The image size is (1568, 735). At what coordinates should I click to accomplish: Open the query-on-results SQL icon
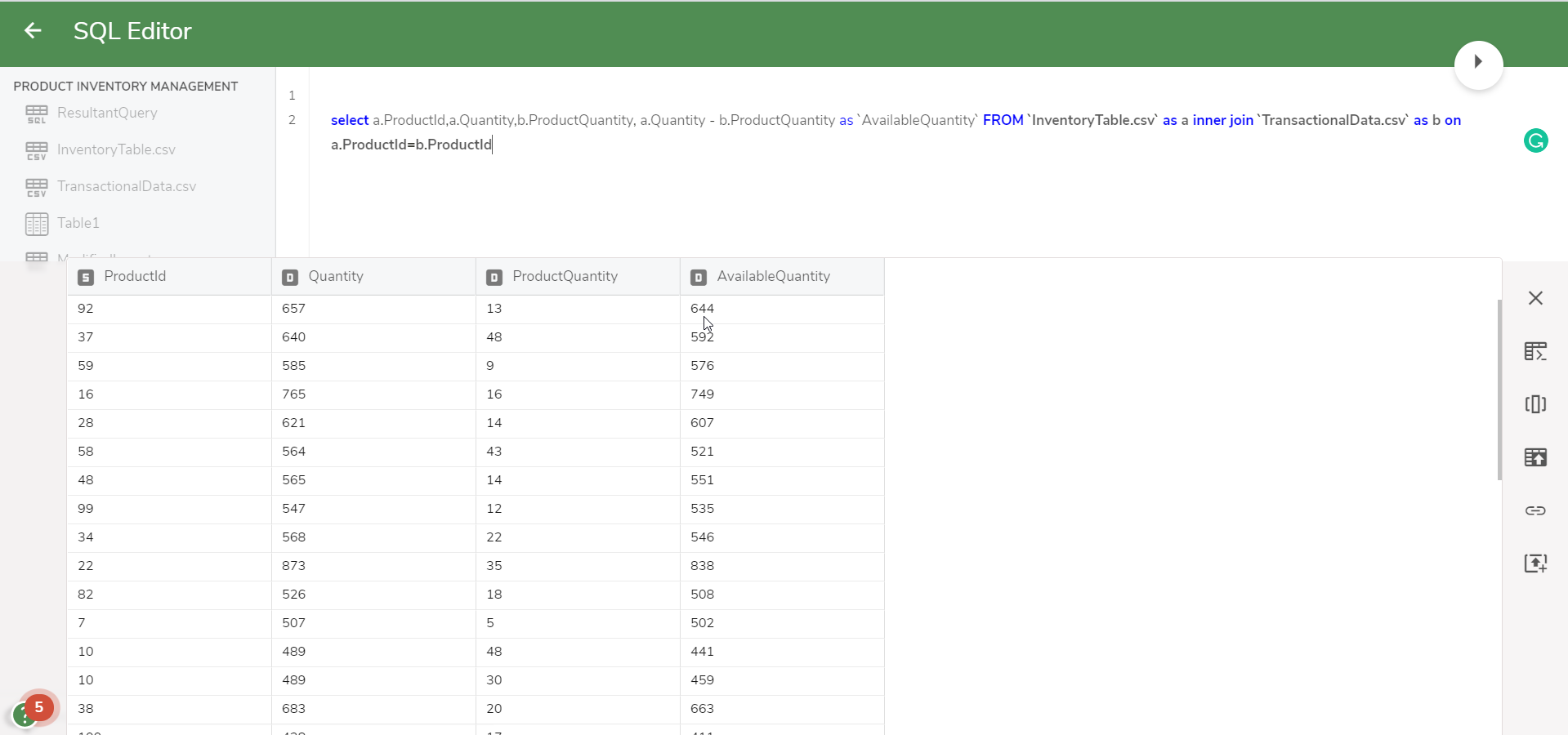[1535, 352]
